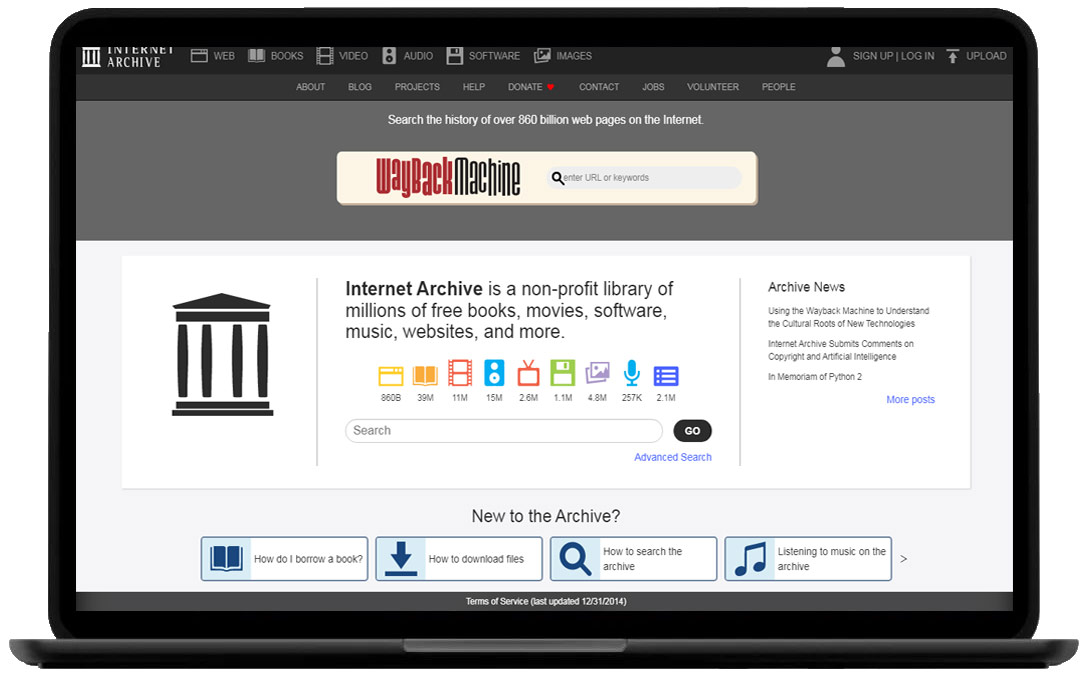The width and height of the screenshot is (1080, 680).
Task: Click How to download files text
Action: pos(476,559)
